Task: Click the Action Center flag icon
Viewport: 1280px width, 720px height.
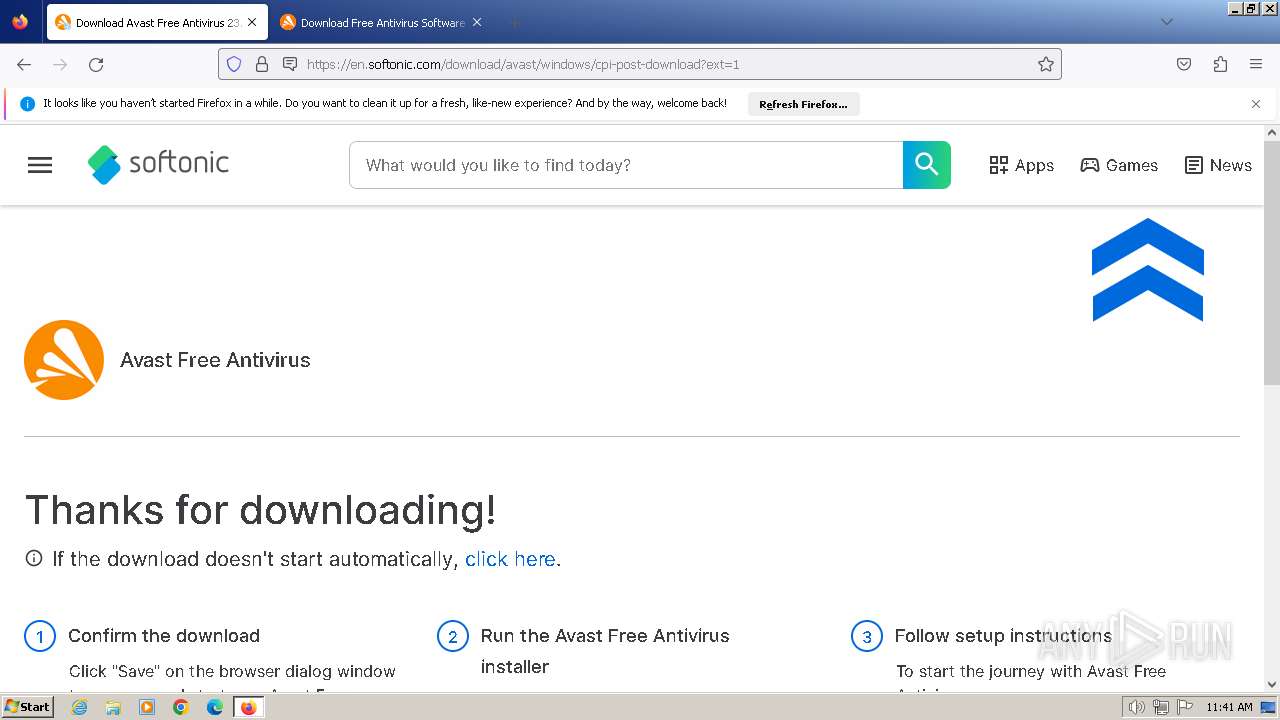Action: [1184, 707]
